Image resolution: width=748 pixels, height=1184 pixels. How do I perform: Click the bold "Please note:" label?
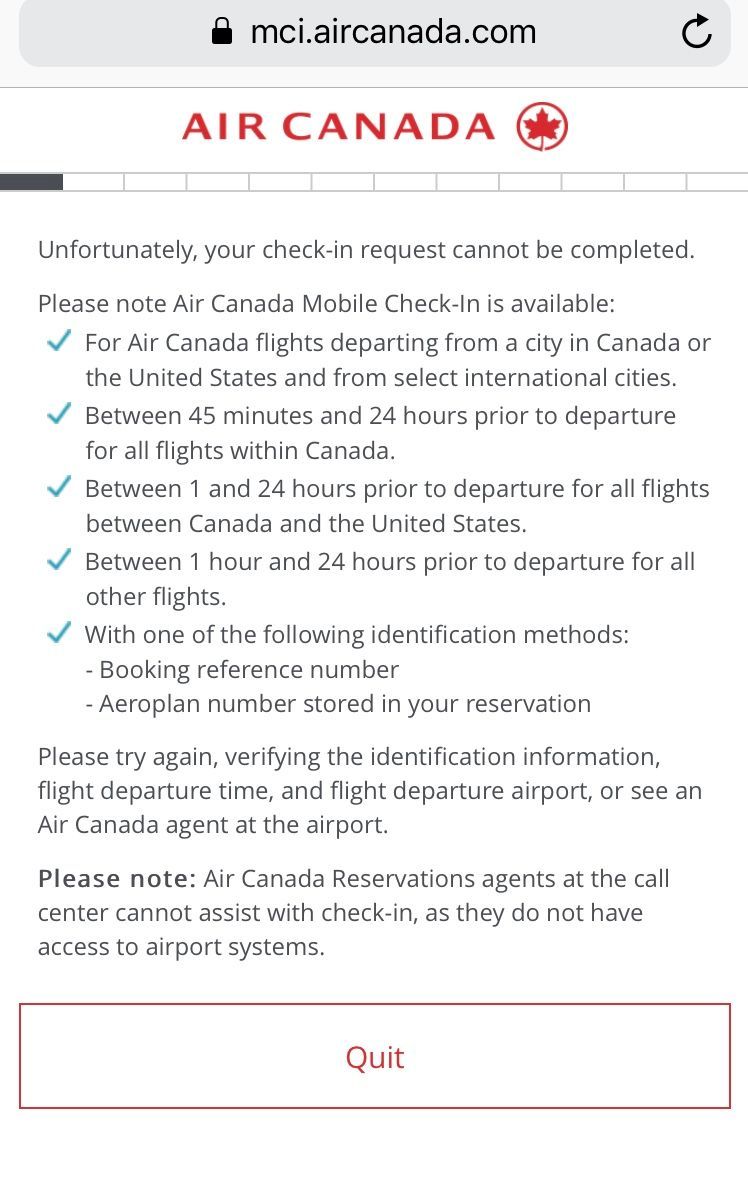pos(116,879)
